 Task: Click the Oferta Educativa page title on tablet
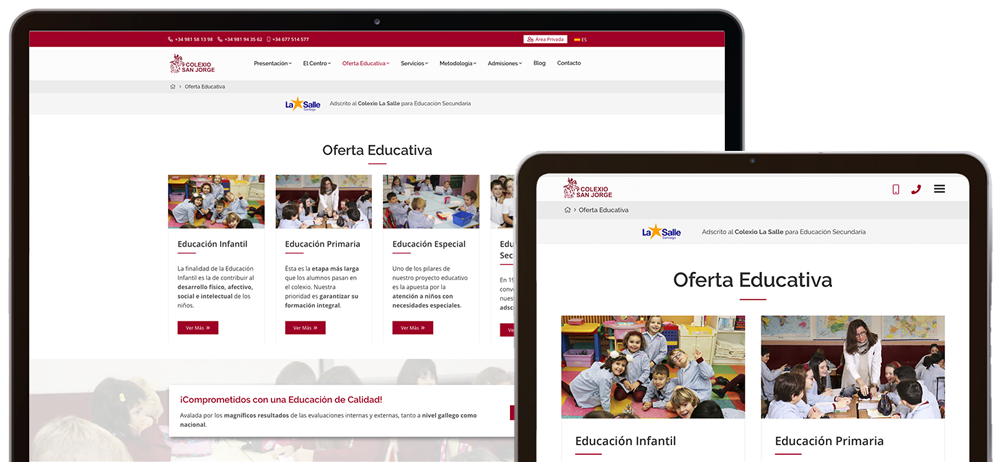pos(753,280)
